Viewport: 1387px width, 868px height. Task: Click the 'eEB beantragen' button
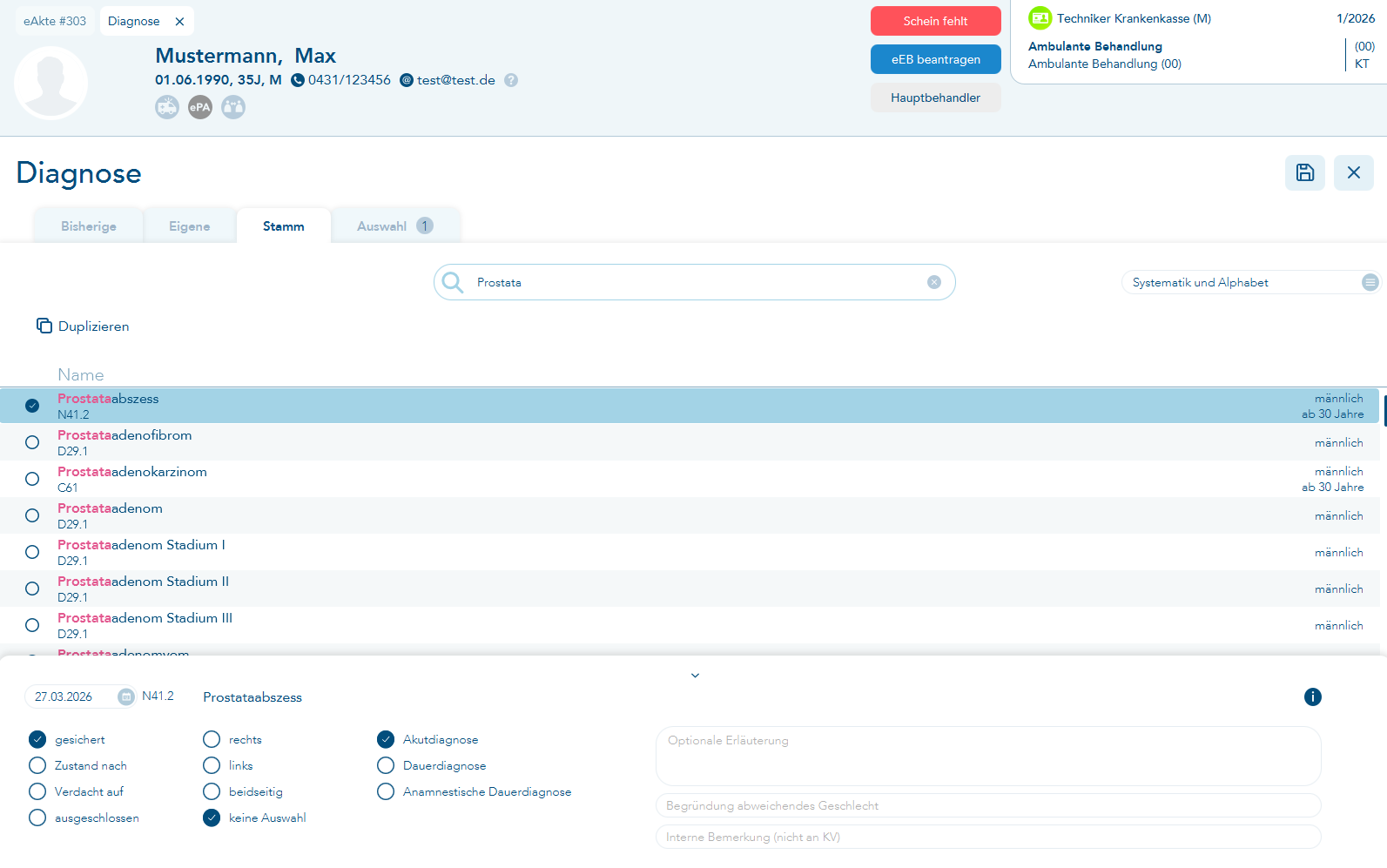tap(935, 59)
